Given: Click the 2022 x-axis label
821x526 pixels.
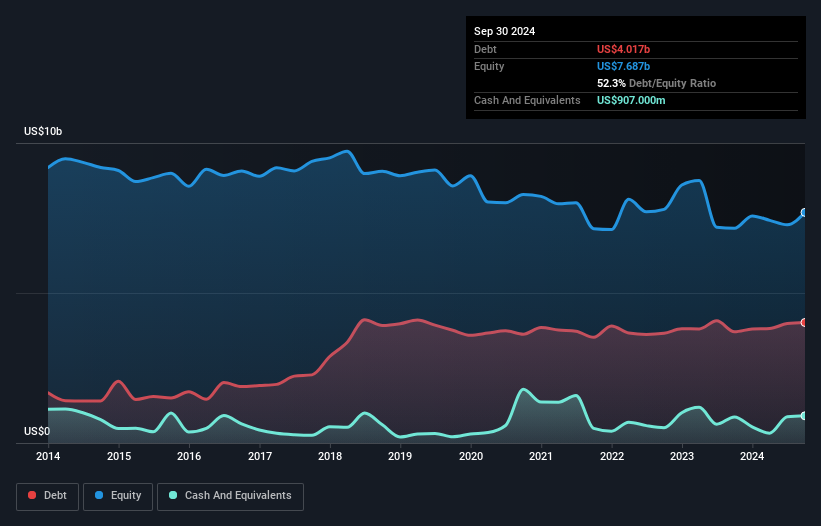Looking at the screenshot, I should point(612,456).
